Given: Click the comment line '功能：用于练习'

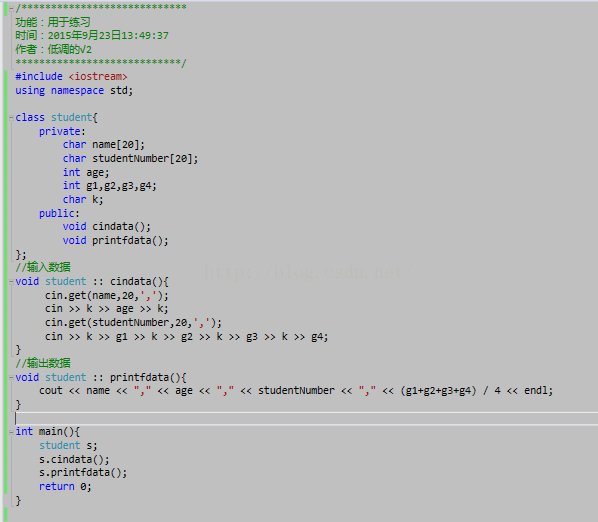Looking at the screenshot, I should 53,22.
